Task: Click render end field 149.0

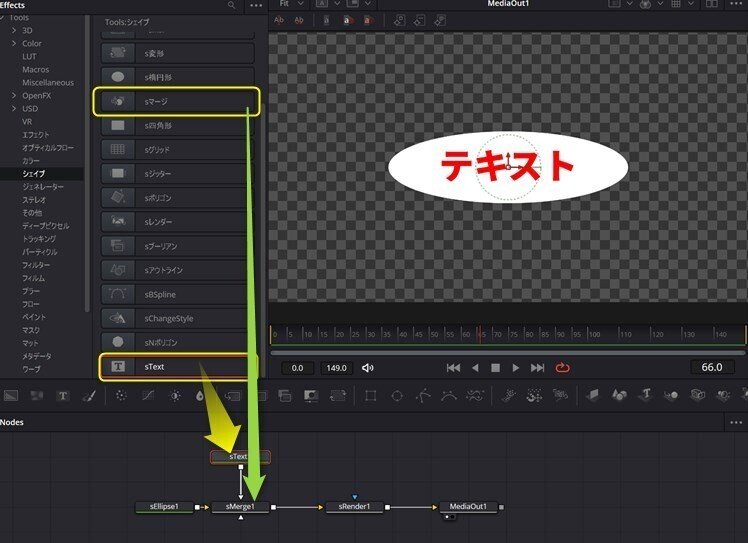Action: pos(336,368)
